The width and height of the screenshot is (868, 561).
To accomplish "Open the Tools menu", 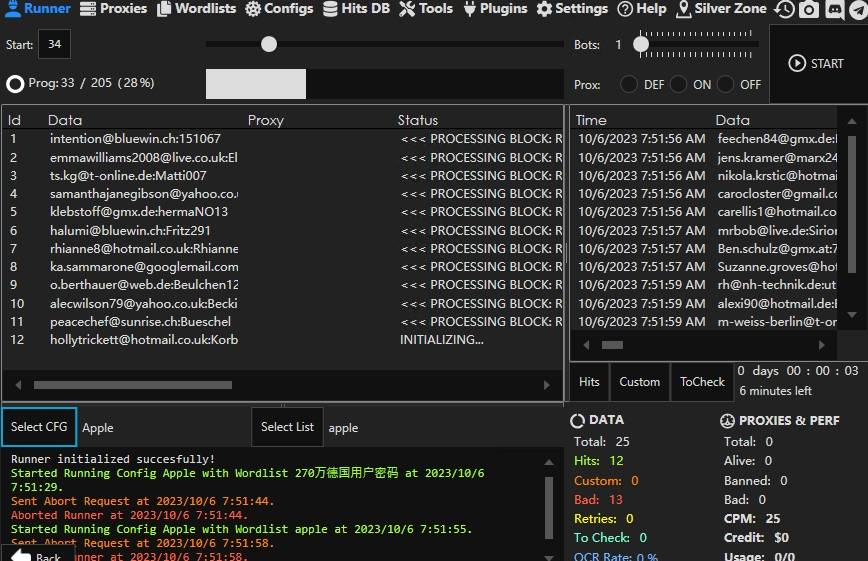I will point(426,9).
